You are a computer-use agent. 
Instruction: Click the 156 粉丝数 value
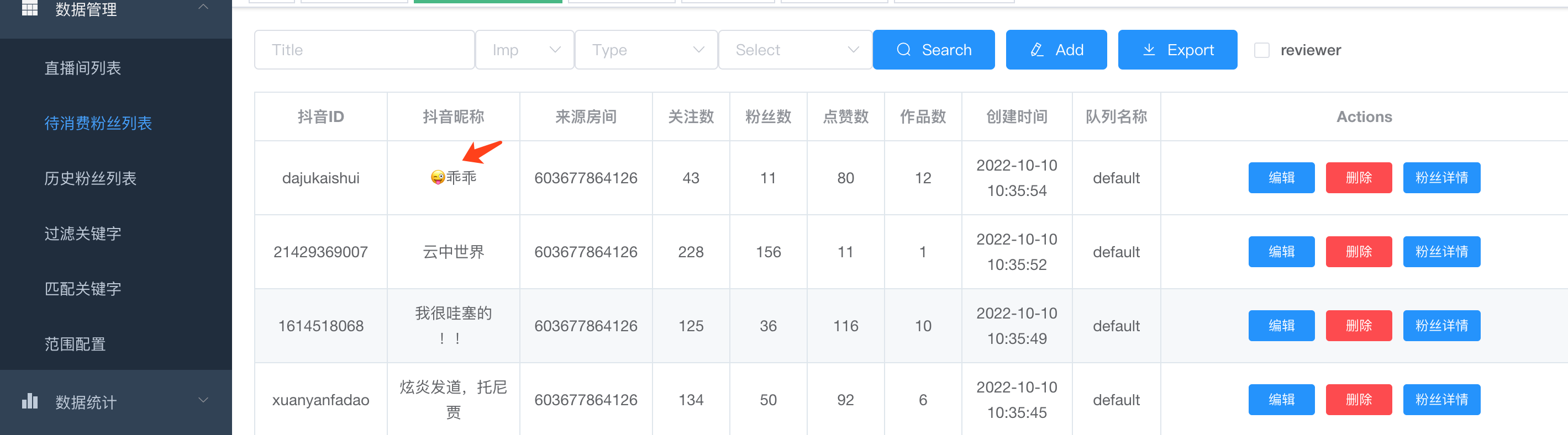coord(768,252)
